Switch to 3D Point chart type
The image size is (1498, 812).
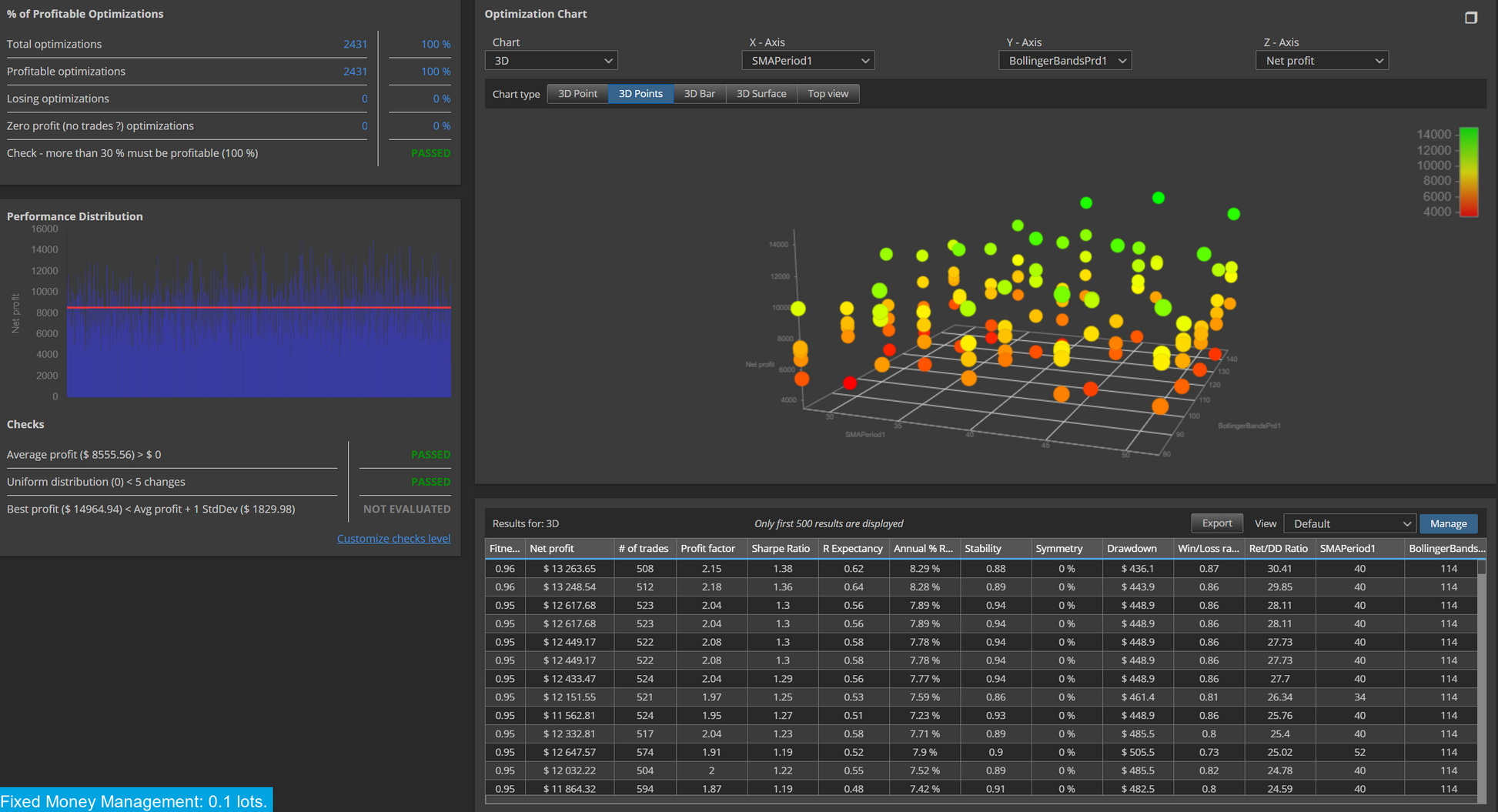pyautogui.click(x=577, y=94)
